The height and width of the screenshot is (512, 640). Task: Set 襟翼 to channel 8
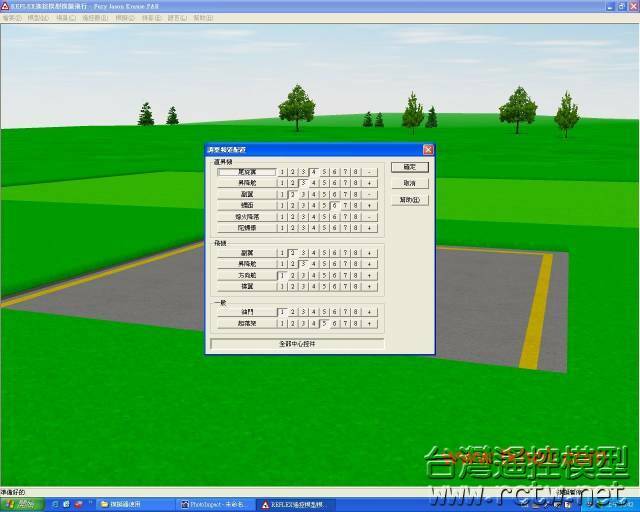coord(356,287)
